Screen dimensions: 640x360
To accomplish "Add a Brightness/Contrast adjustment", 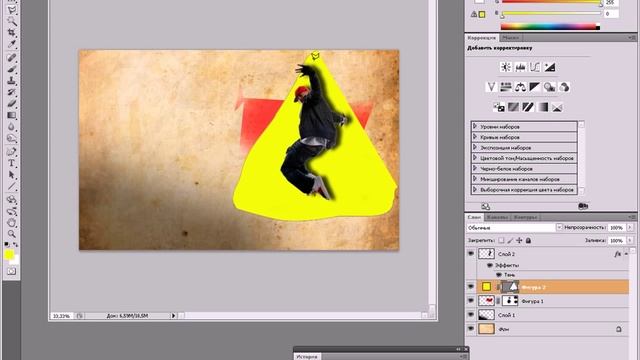I will point(506,67).
